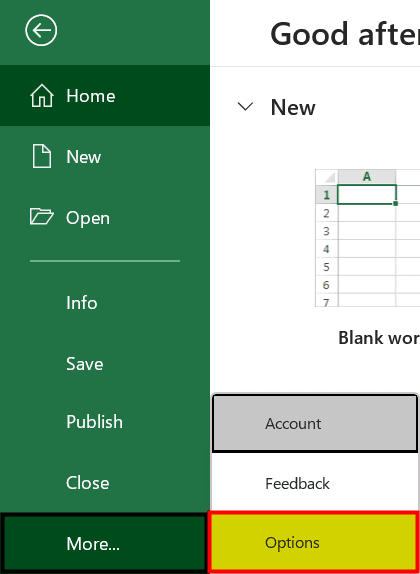
Task: Click the New section heading text
Action: 293,107
